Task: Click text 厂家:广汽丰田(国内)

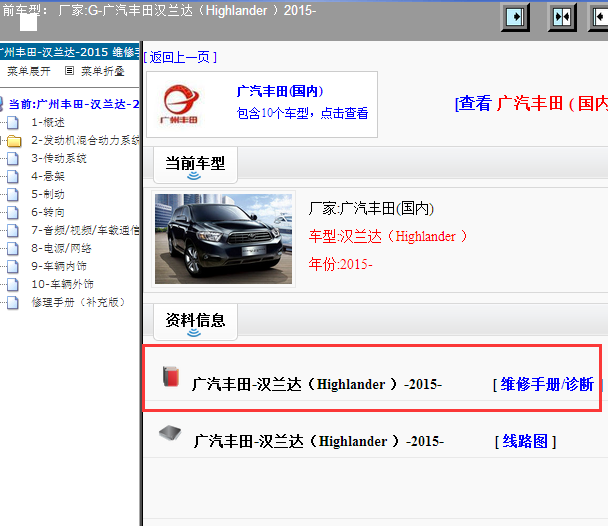Action: tap(371, 209)
